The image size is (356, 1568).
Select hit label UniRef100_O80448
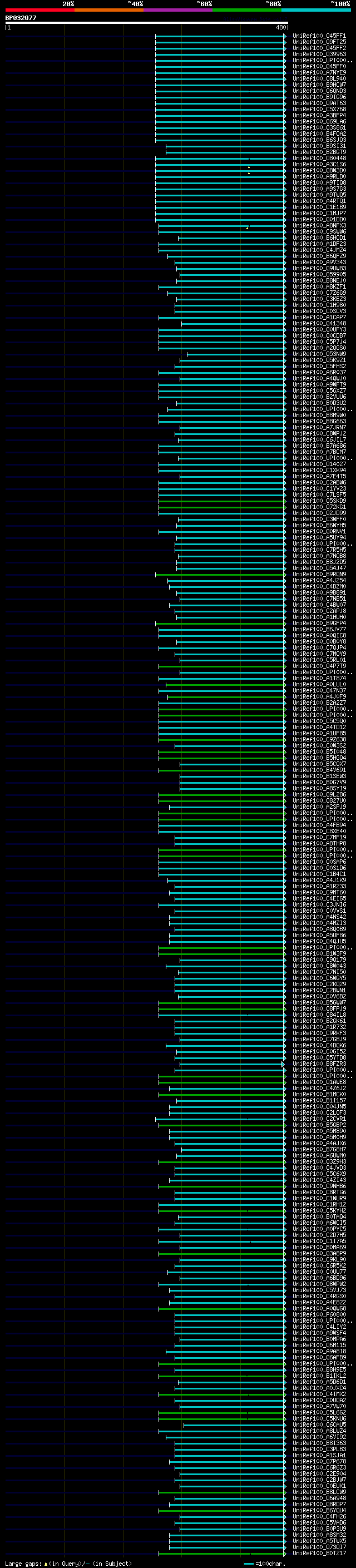[319, 159]
